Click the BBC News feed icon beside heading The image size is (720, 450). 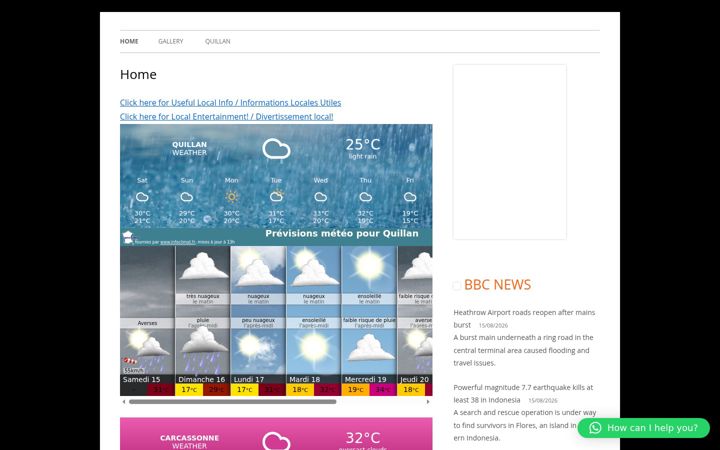457,286
